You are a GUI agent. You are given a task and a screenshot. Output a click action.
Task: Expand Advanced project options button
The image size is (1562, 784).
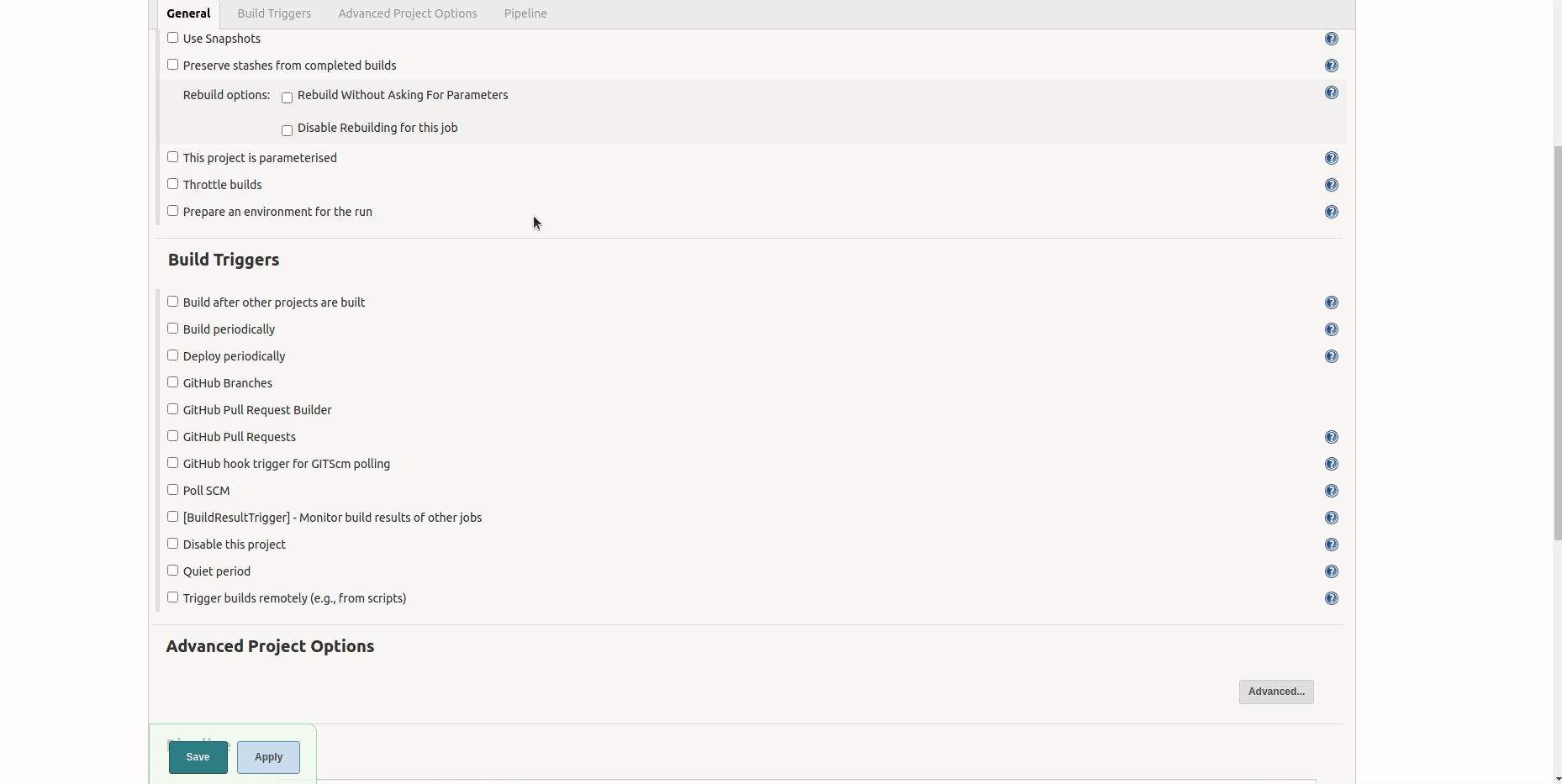coord(1276,692)
